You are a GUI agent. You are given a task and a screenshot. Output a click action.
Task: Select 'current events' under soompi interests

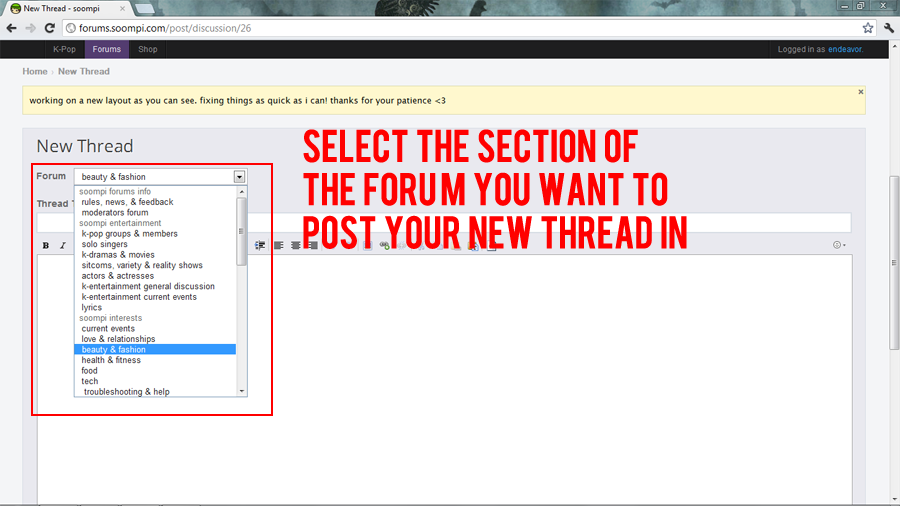108,328
